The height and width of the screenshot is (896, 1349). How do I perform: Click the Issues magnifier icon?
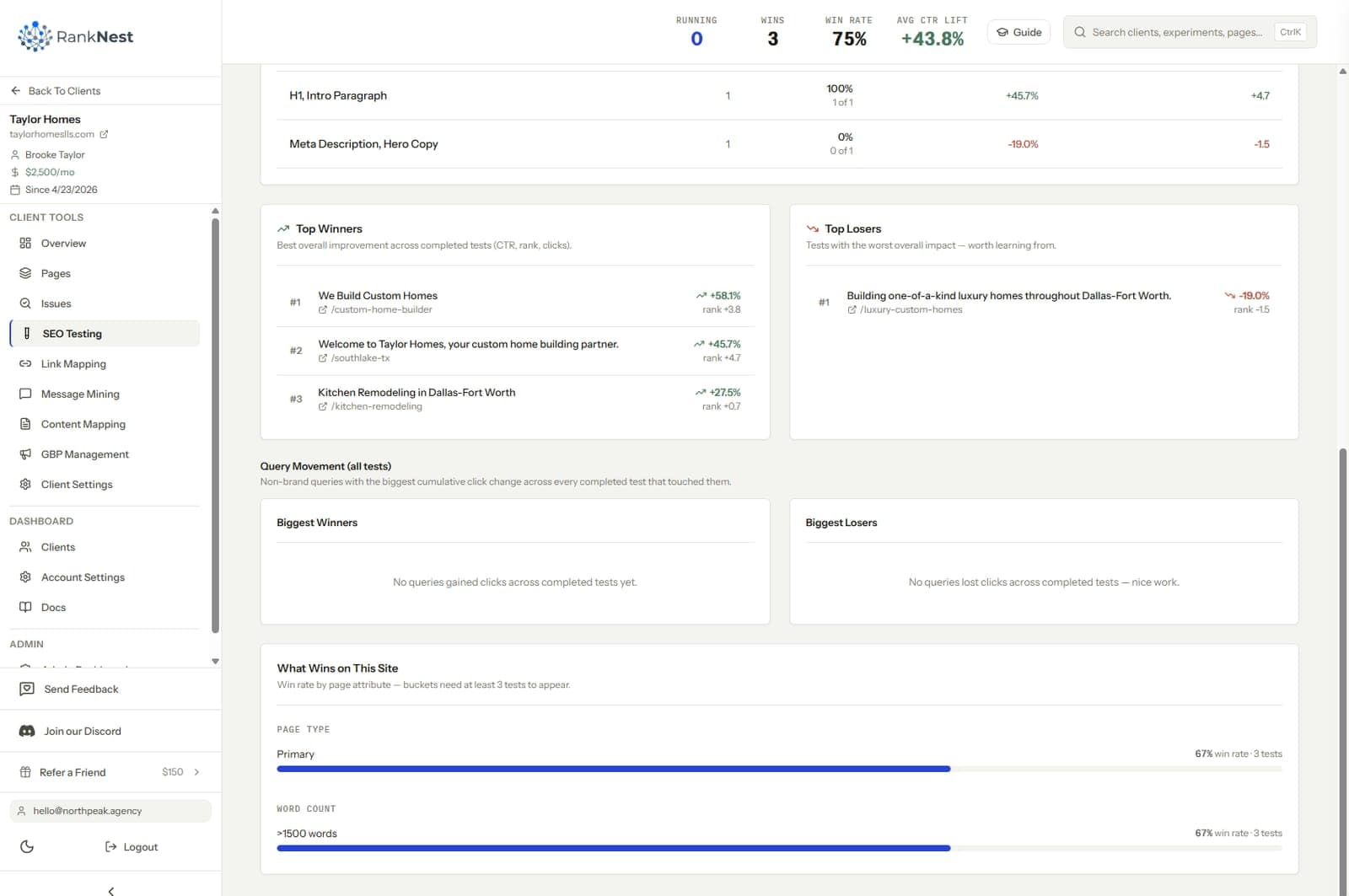pos(25,303)
